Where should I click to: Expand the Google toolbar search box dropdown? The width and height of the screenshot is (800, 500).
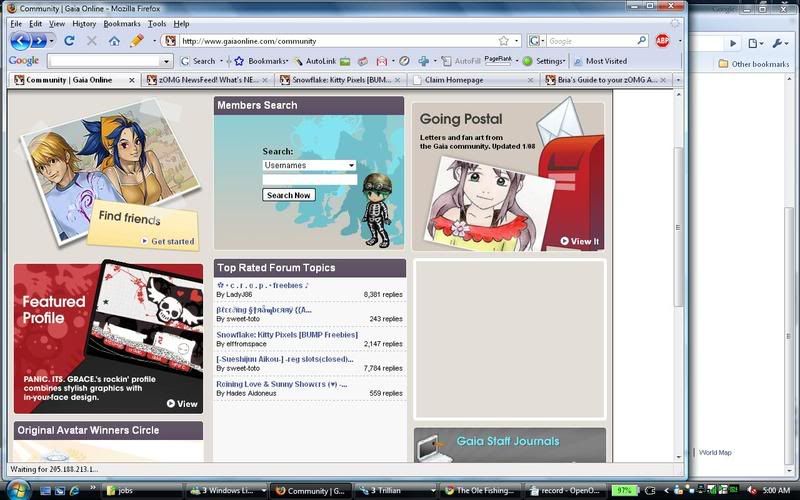166,62
